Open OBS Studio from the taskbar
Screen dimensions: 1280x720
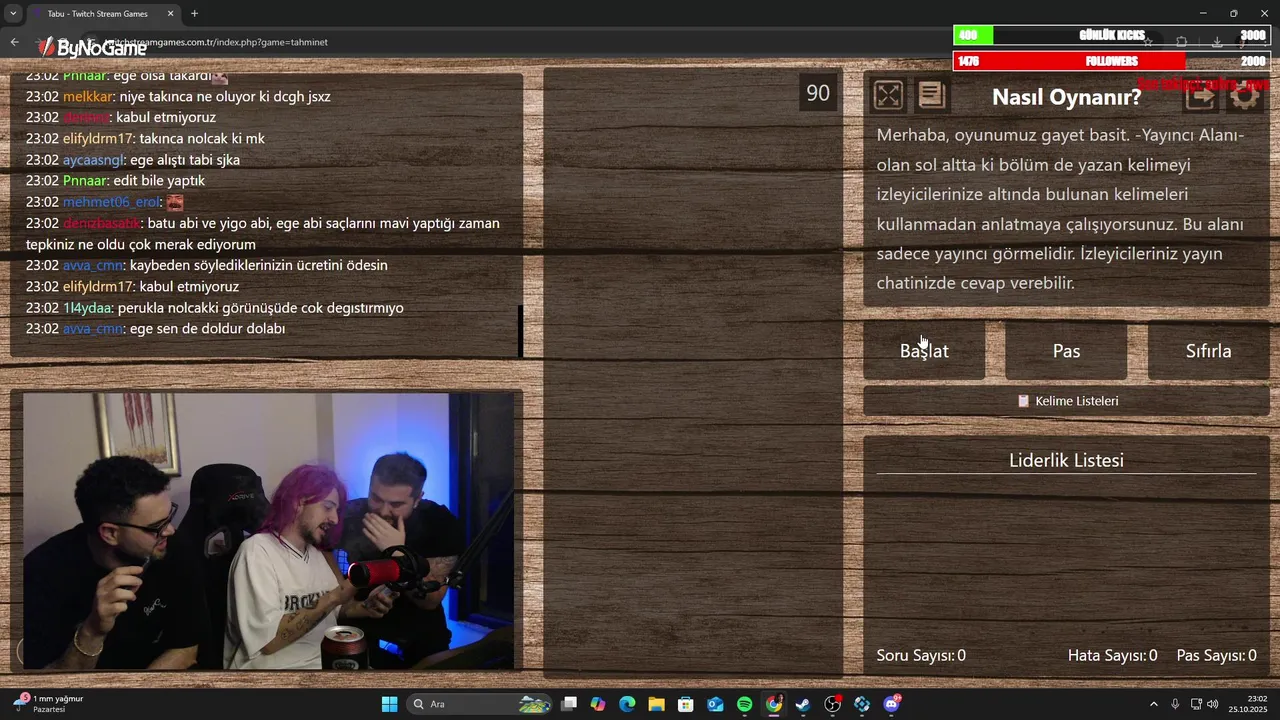[x=832, y=704]
